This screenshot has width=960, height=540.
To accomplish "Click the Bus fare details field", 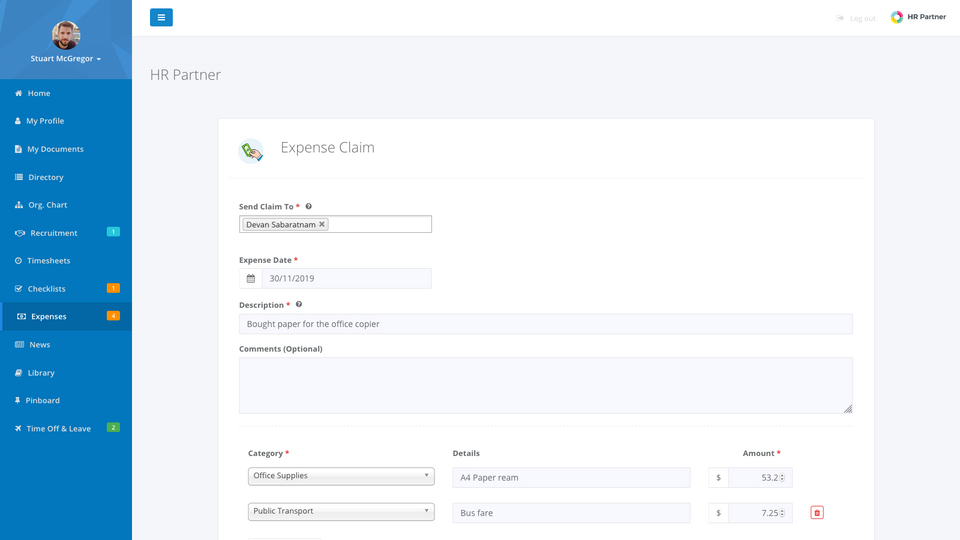I will pyautogui.click(x=571, y=513).
